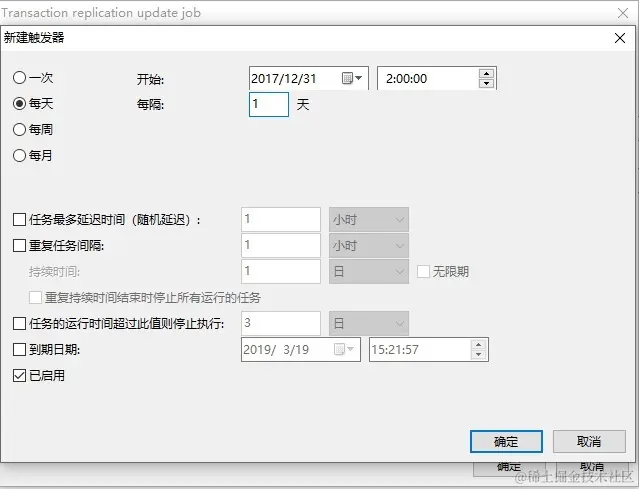The height and width of the screenshot is (489, 639).
Task: Click the start date field 2017/12/31
Action: [309, 78]
